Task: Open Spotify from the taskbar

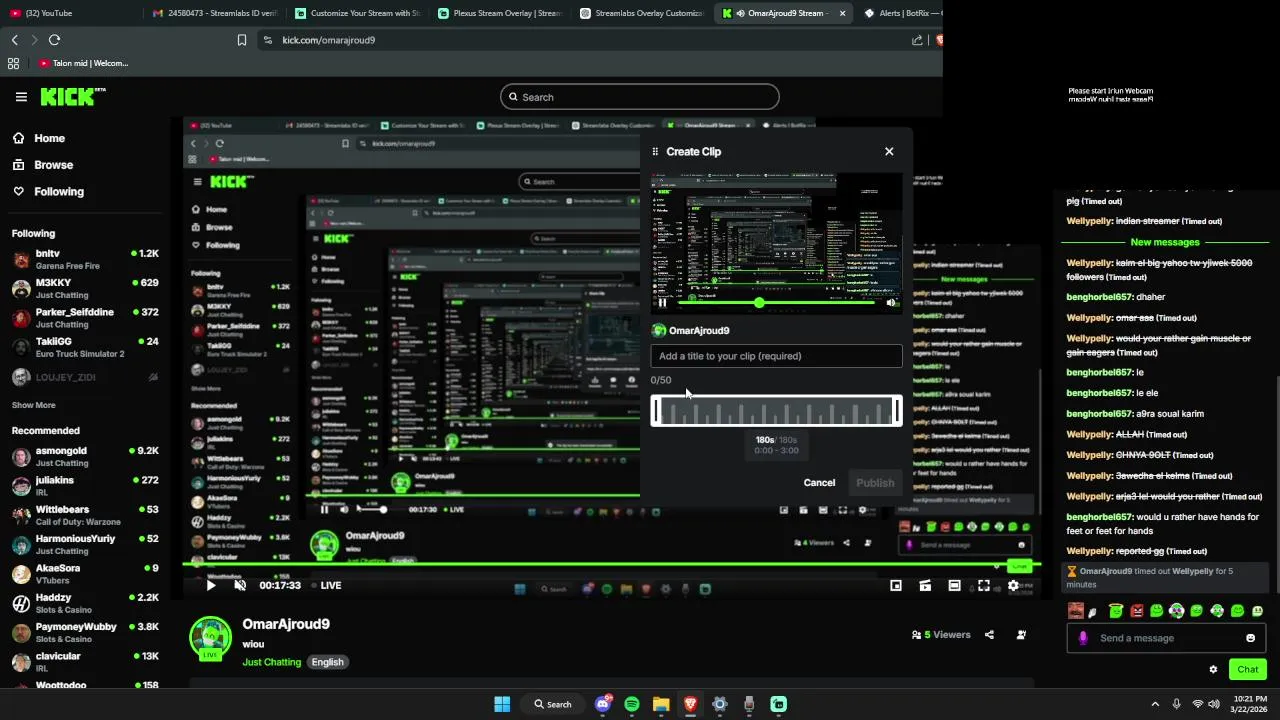Action: pos(632,704)
